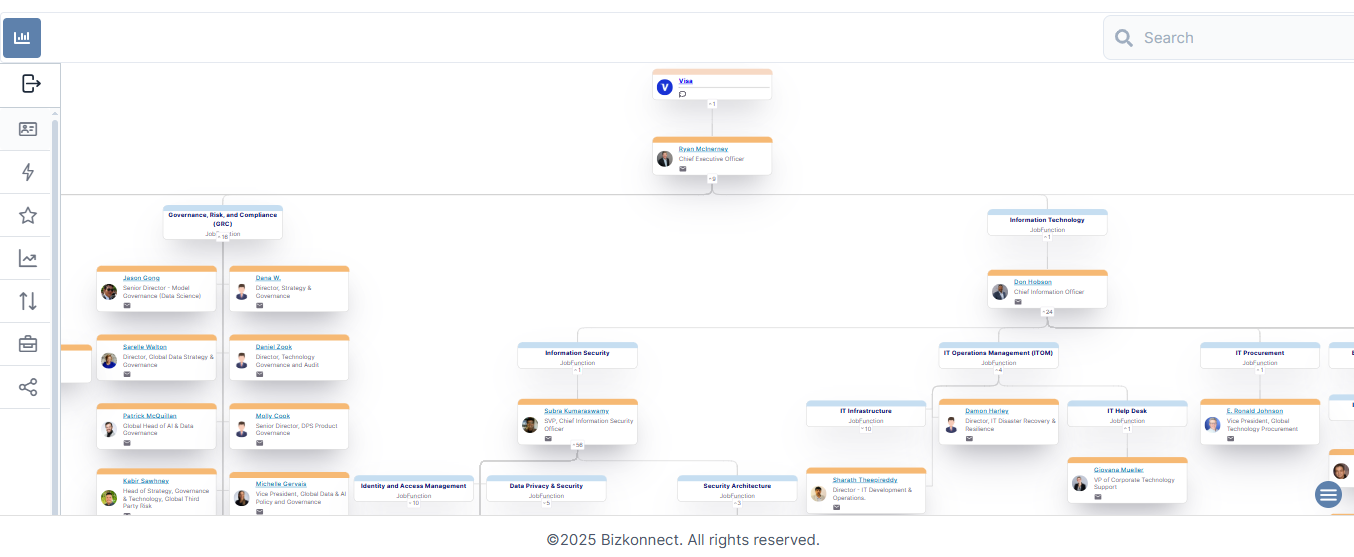Open Don Hobson's profile link
The width and height of the screenshot is (1354, 557).
(x=1032, y=282)
